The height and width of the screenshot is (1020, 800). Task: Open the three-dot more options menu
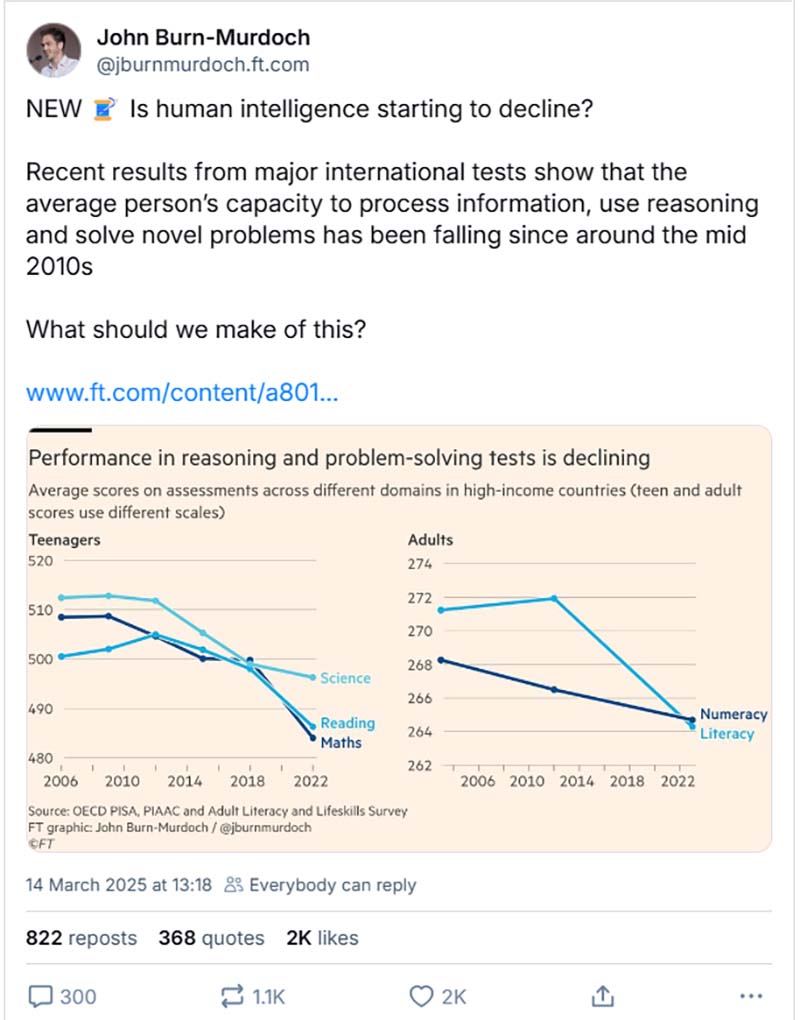750,996
